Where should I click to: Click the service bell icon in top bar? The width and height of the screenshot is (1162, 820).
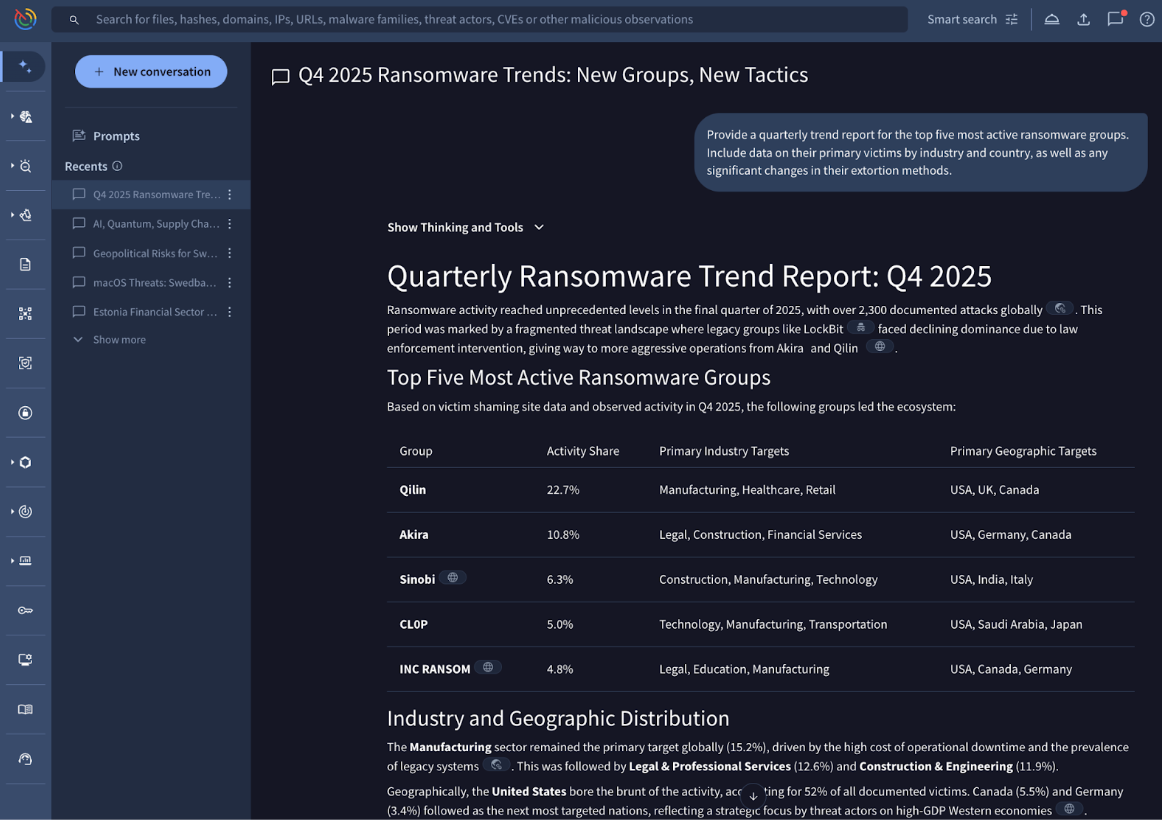point(1052,20)
